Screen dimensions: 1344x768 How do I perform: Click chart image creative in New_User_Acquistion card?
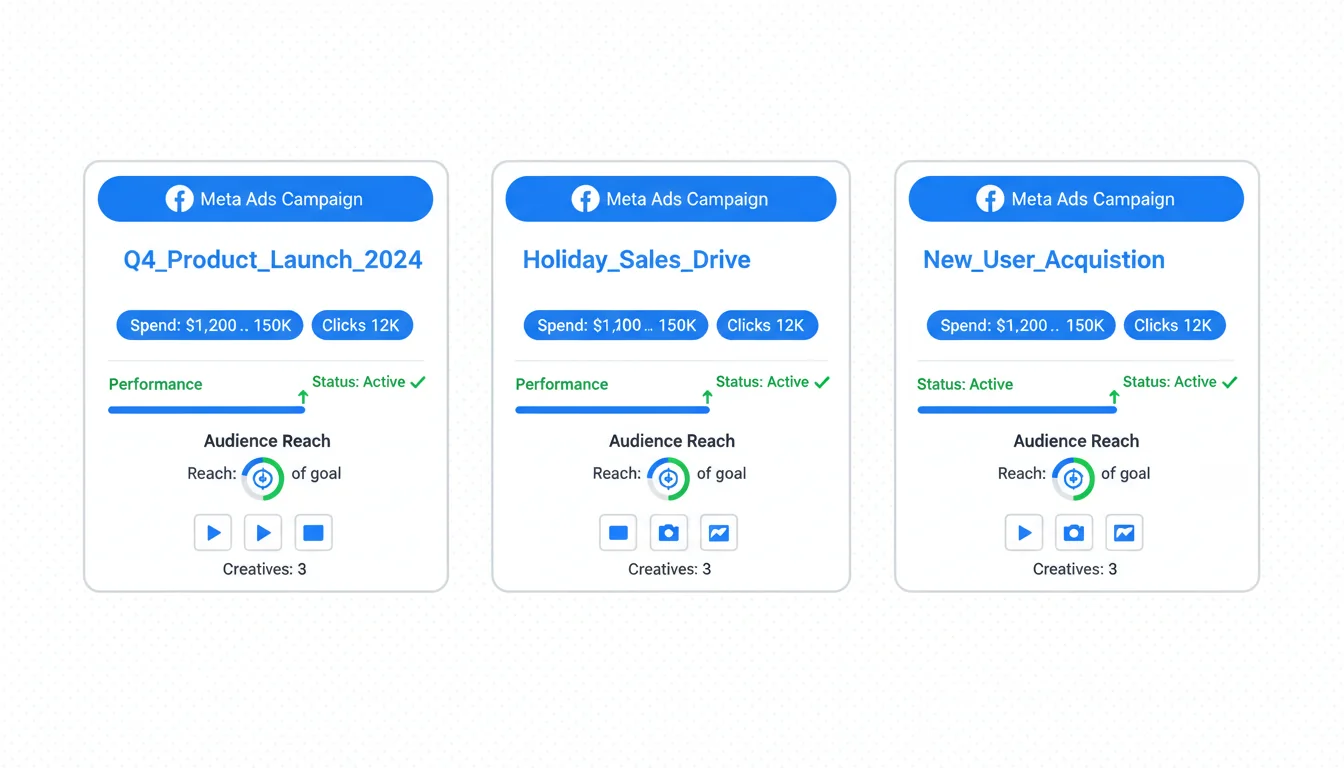click(x=1124, y=533)
